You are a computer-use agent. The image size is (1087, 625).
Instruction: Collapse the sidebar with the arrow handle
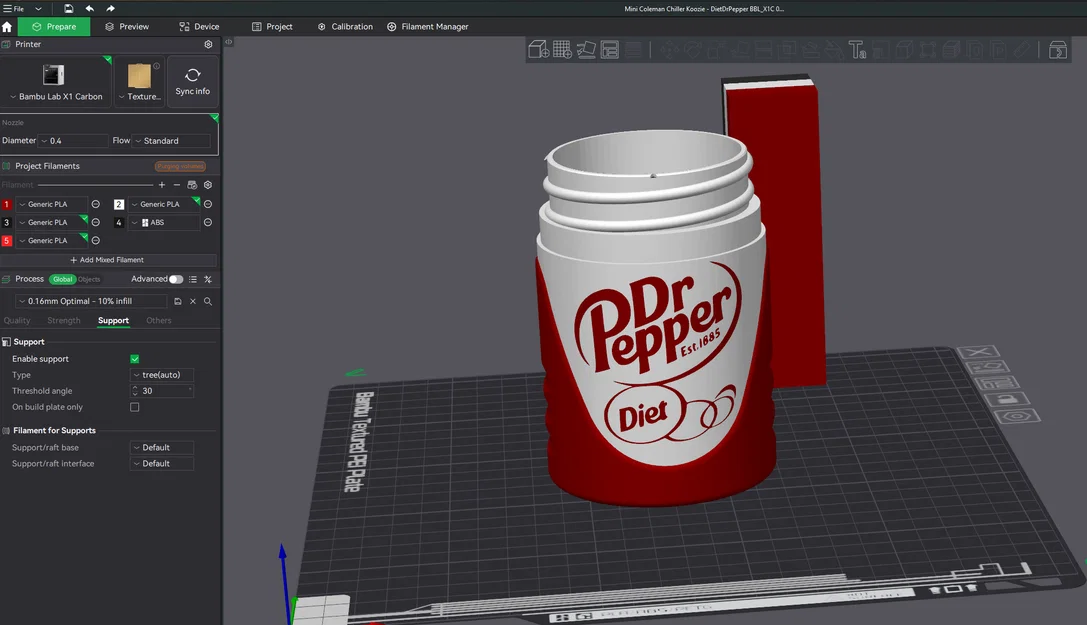[228, 42]
